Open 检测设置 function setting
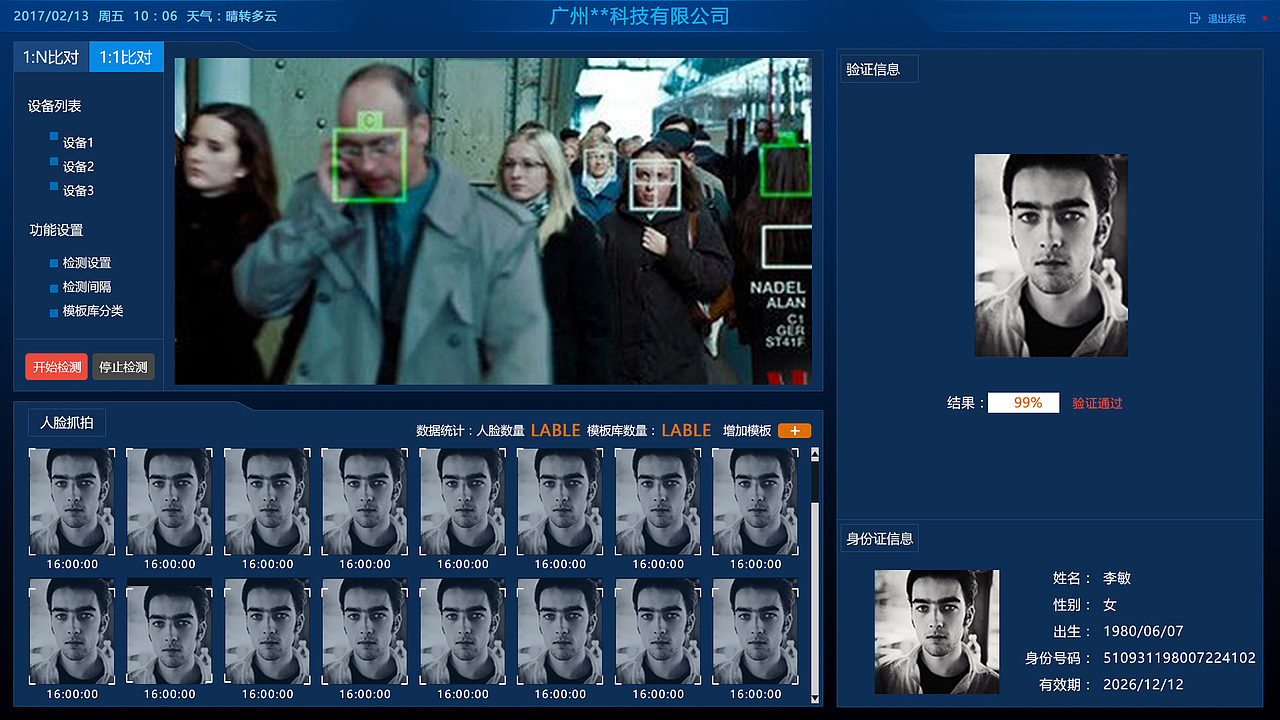This screenshot has width=1280, height=720. pyautogui.click(x=87, y=263)
